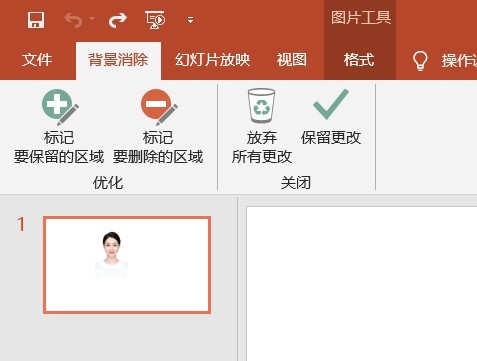
Task: Select slide 1 thumbnail
Action: pyautogui.click(x=127, y=265)
